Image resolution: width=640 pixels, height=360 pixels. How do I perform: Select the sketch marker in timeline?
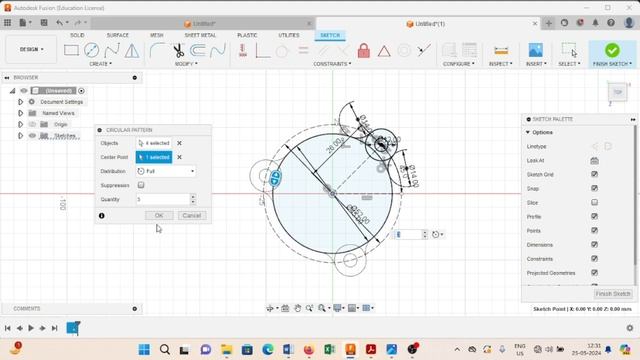[x=73, y=328]
